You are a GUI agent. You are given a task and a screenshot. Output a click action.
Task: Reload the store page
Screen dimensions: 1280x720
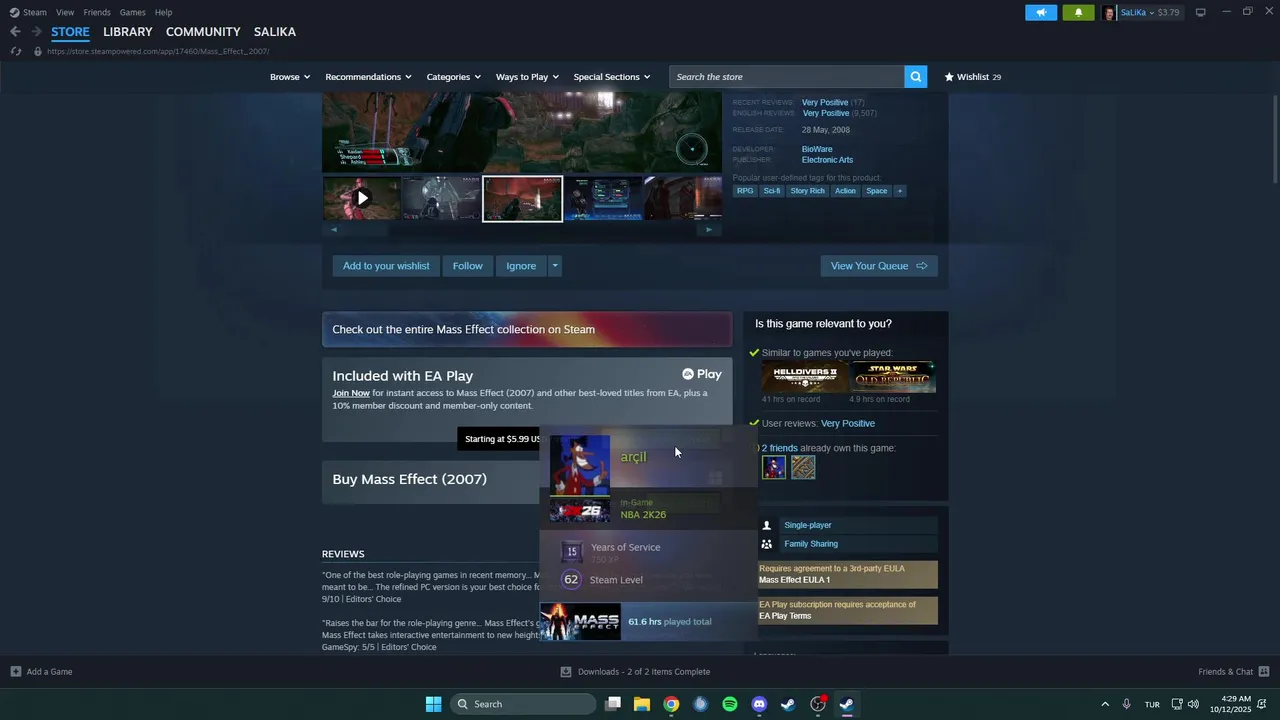16,51
